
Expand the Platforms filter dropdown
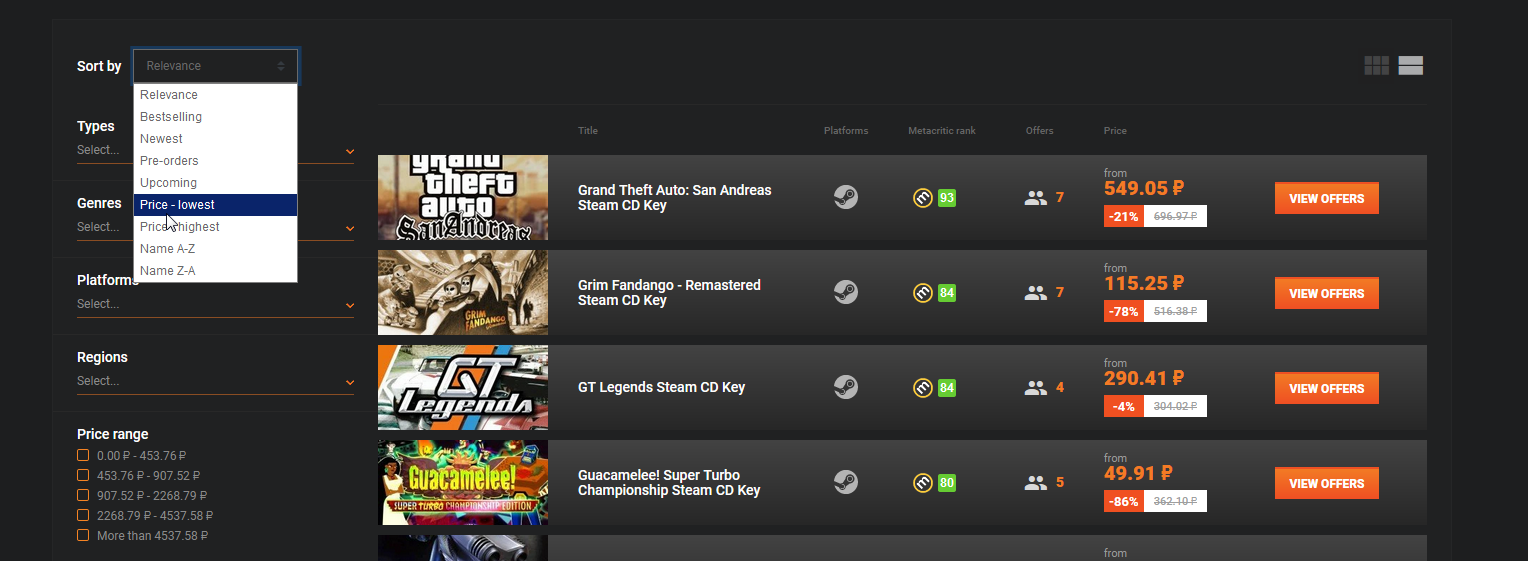pos(215,304)
